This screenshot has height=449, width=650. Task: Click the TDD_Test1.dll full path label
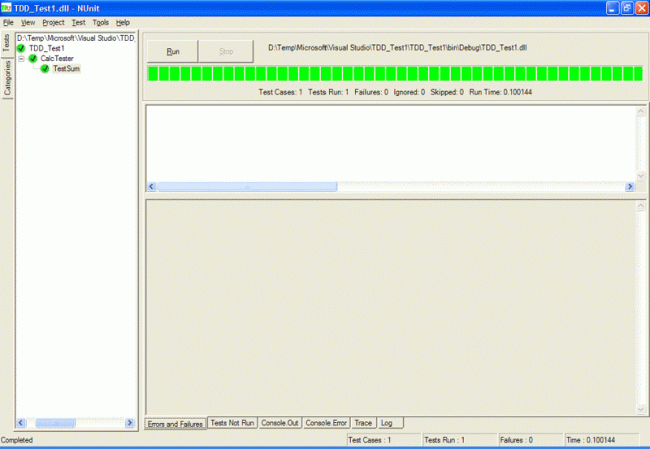[x=398, y=48]
